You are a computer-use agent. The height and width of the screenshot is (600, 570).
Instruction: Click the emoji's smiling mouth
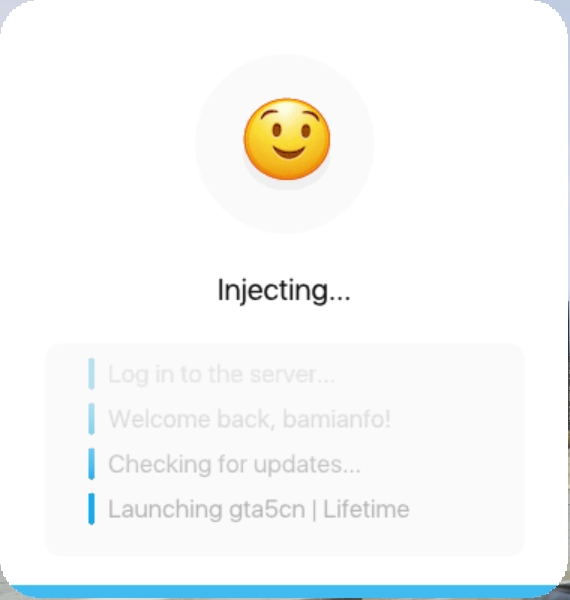[x=289, y=152]
